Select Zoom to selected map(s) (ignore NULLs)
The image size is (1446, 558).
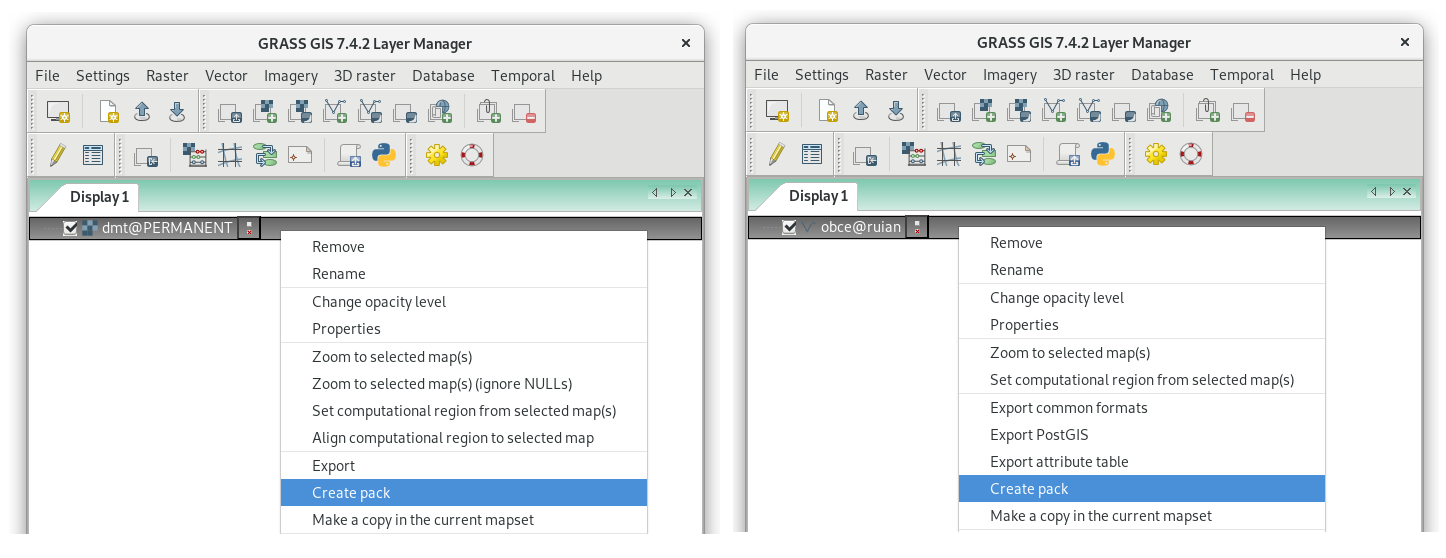464,384
